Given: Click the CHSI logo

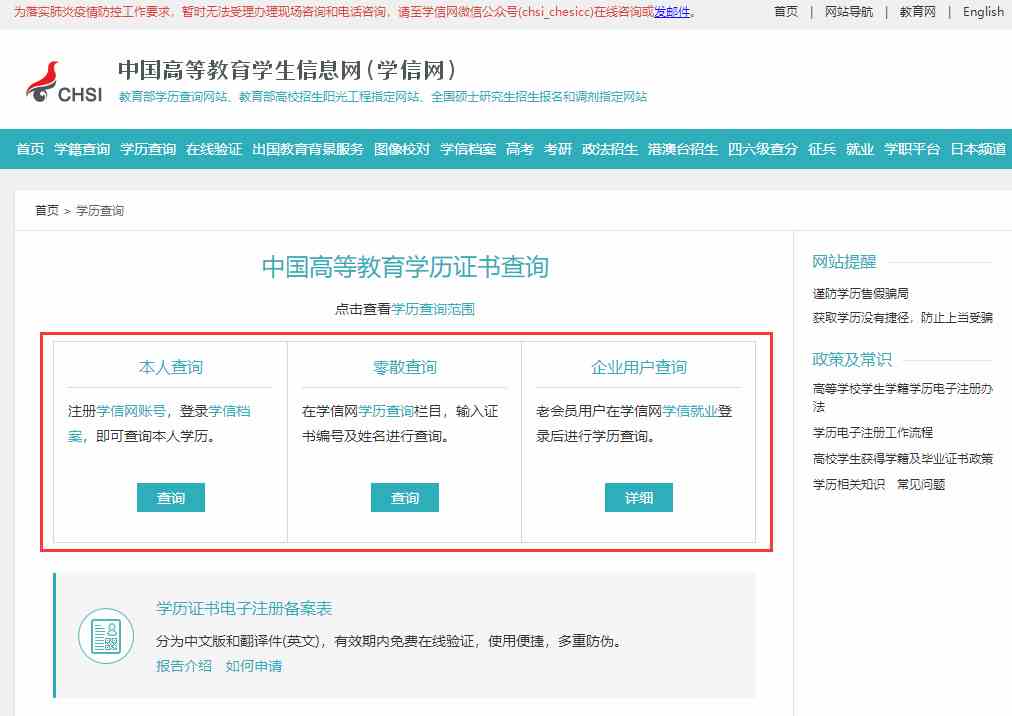Looking at the screenshot, I should tap(64, 82).
